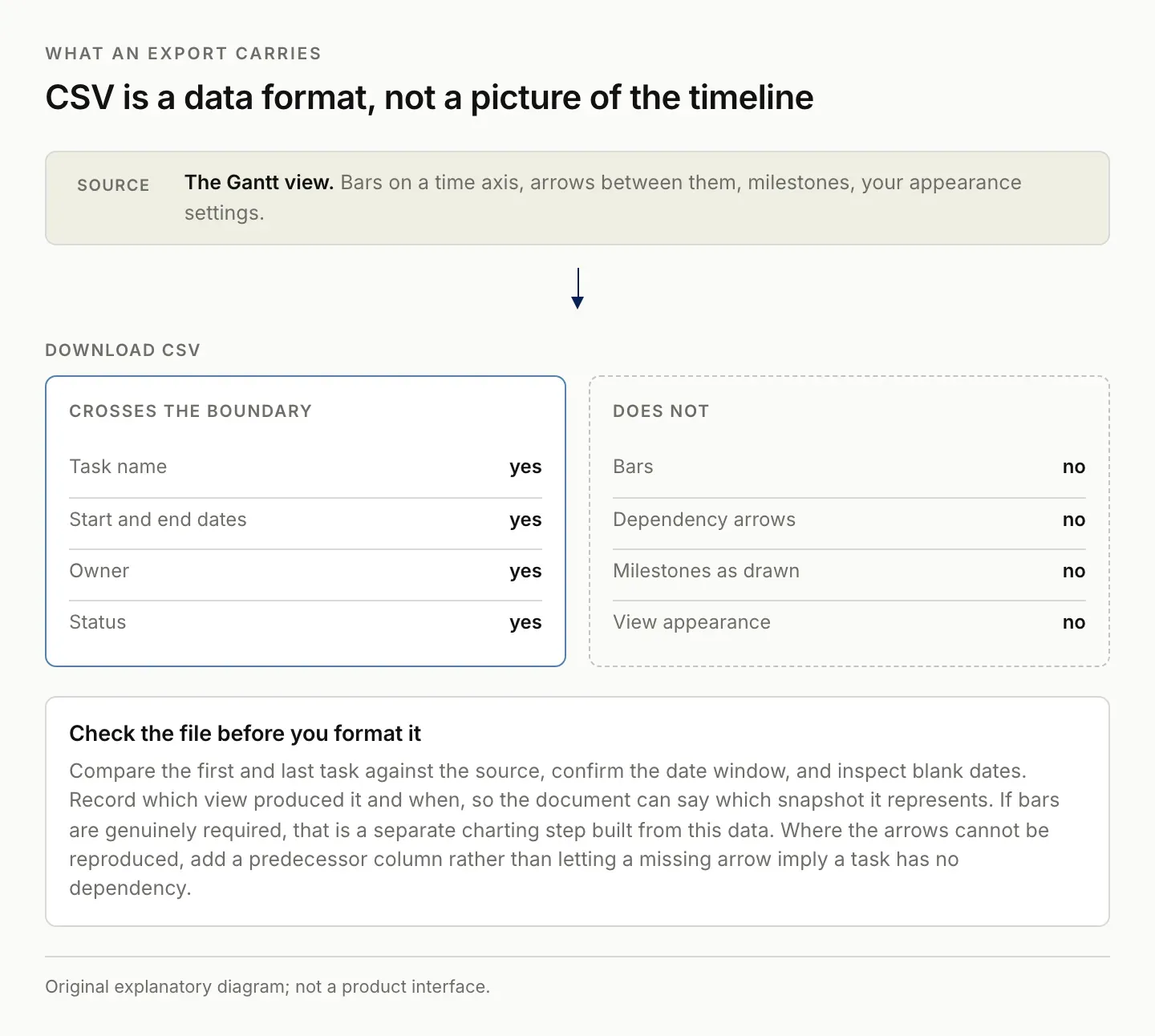Image resolution: width=1155 pixels, height=1036 pixels.
Task: Click the "WHAT AN EXPORT CARRIES" eyebrow text
Action: tap(183, 54)
